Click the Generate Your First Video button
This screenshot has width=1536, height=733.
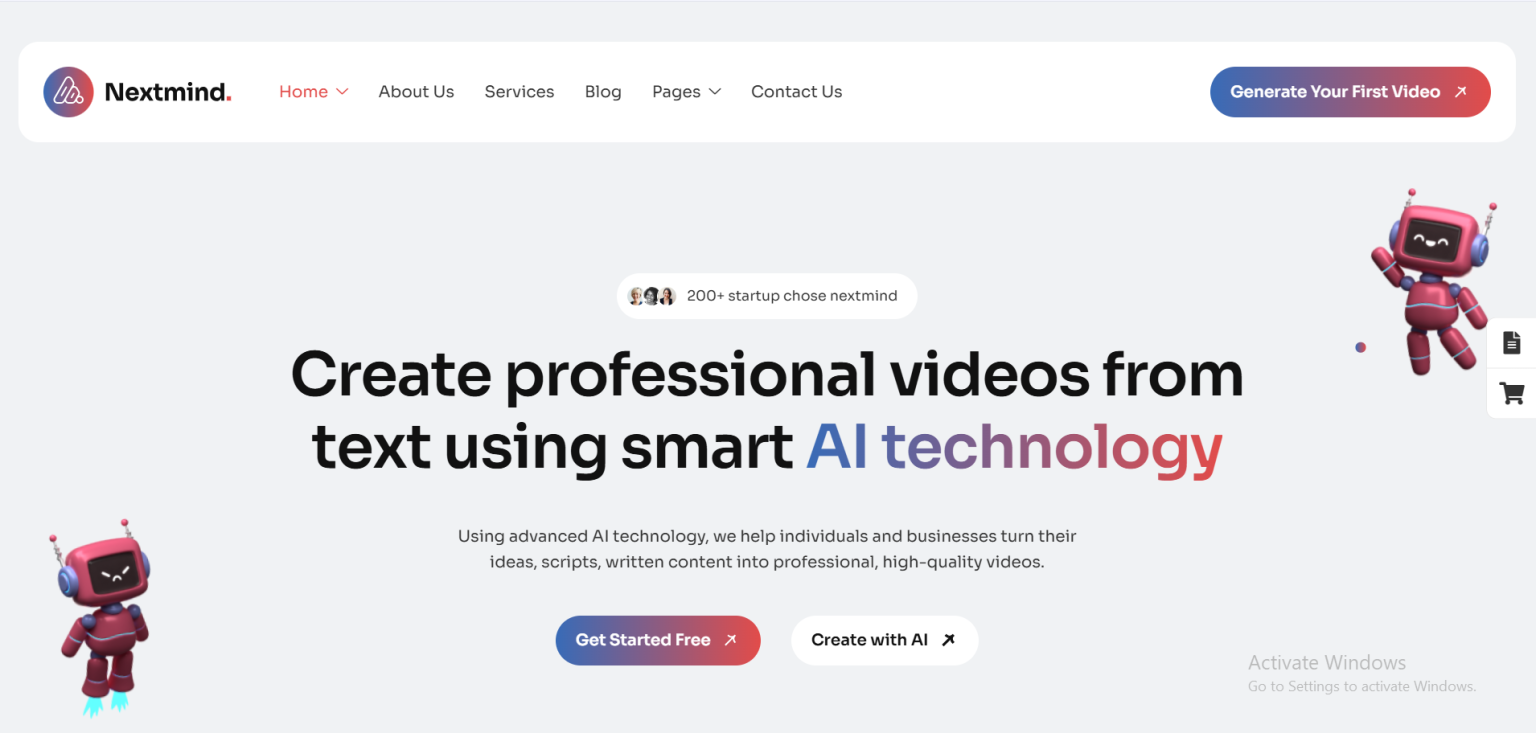point(1350,91)
